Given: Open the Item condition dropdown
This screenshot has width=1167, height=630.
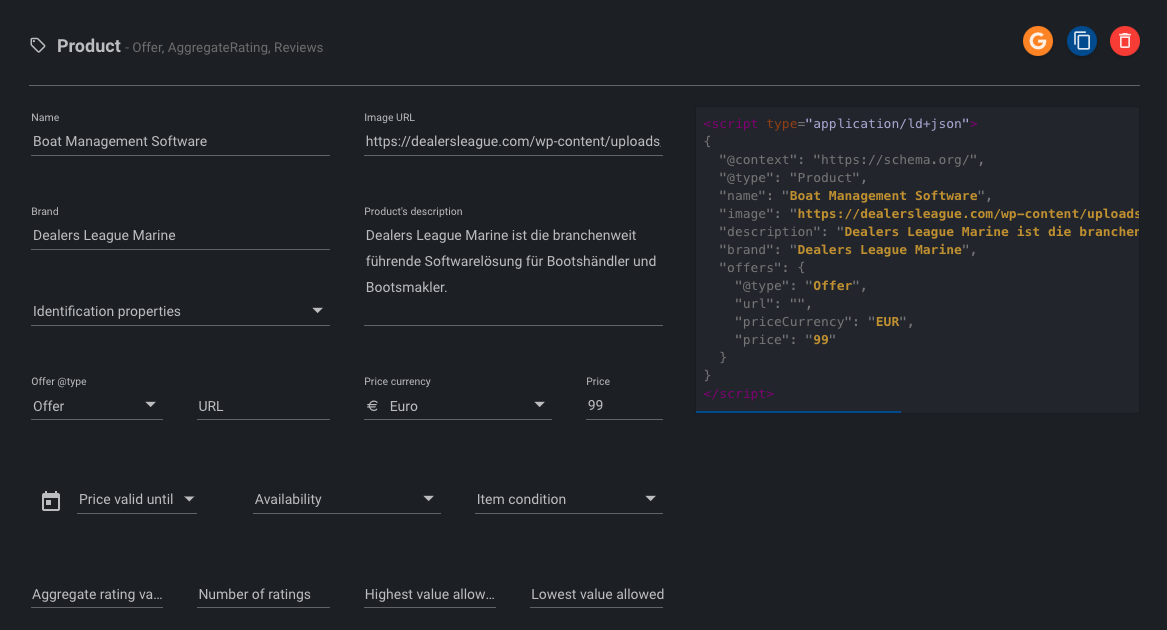Looking at the screenshot, I should pos(568,499).
